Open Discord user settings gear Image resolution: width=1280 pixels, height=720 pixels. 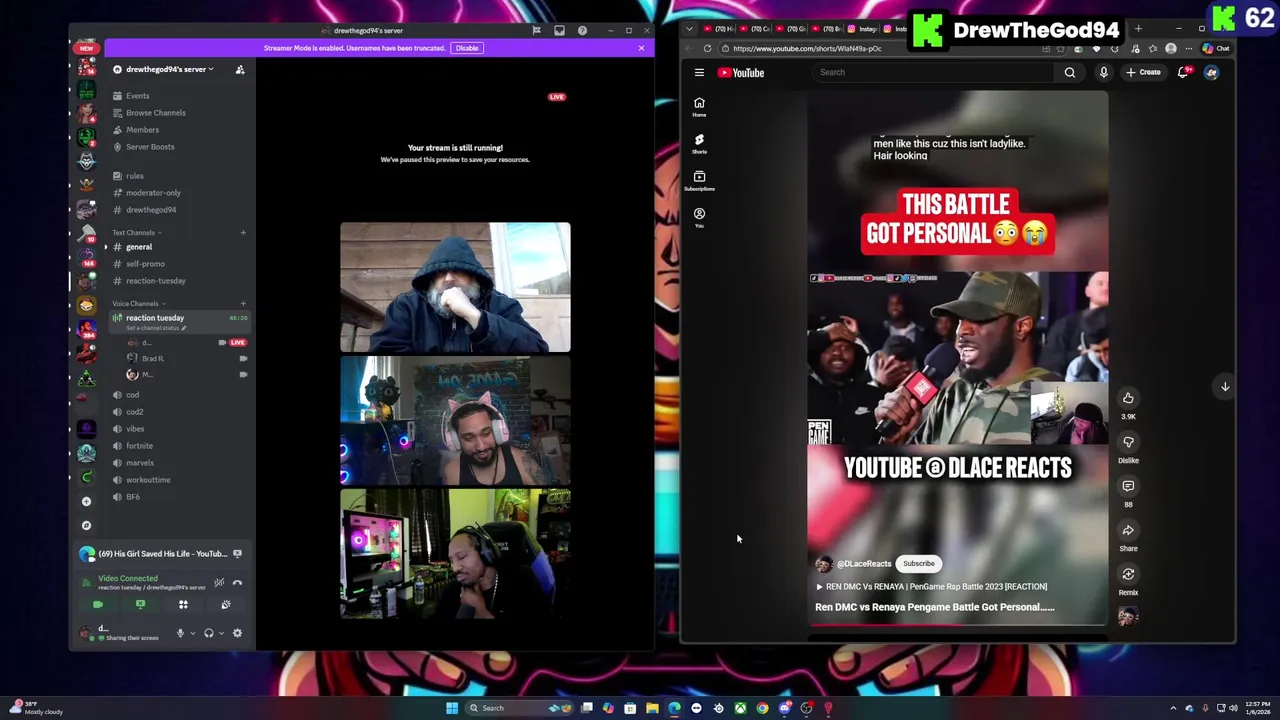[237, 633]
